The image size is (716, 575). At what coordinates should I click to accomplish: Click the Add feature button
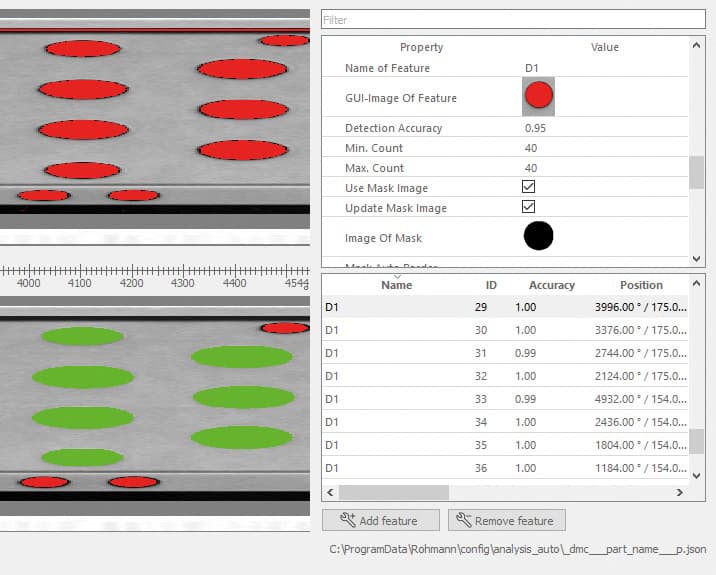pos(381,520)
